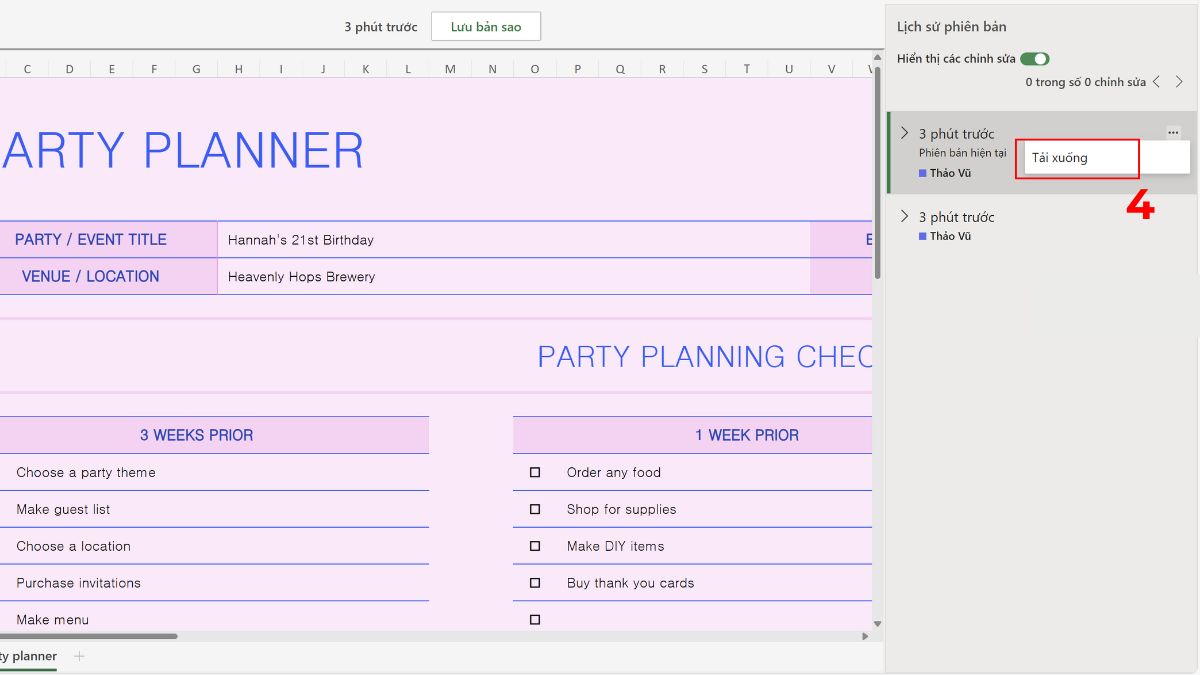Click the PARTY PLANNER title text
The width and height of the screenshot is (1200, 675).
183,151
